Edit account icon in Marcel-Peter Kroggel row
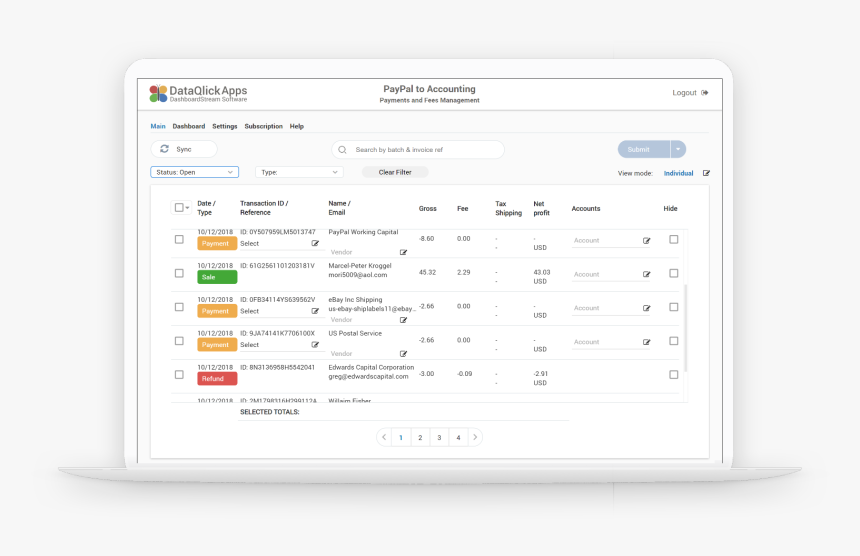The width and height of the screenshot is (860, 556). click(x=647, y=274)
